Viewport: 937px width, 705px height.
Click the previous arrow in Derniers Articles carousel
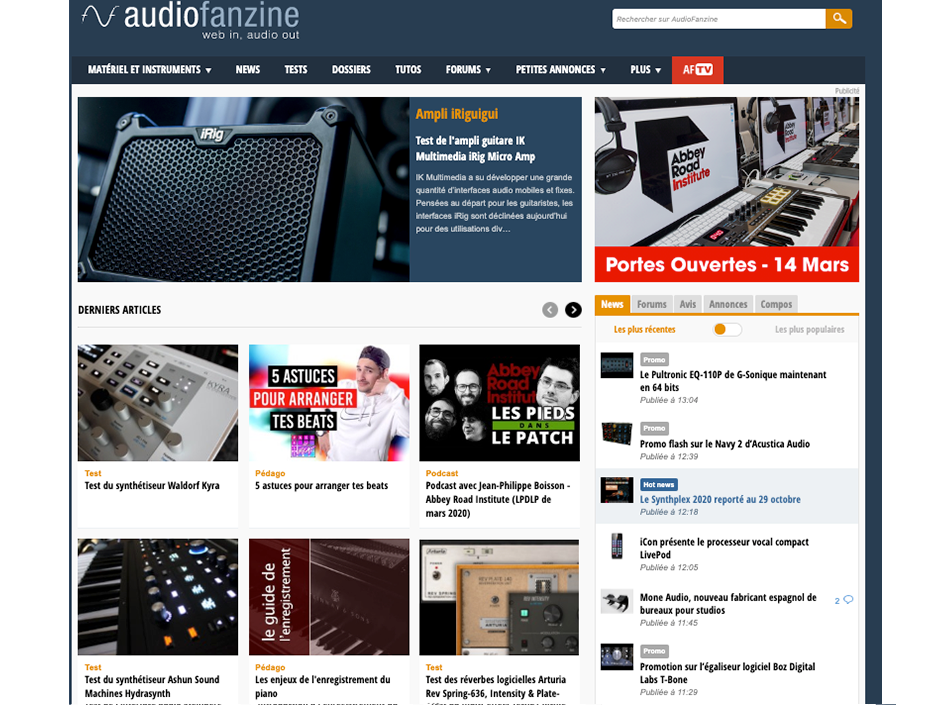[x=549, y=310]
